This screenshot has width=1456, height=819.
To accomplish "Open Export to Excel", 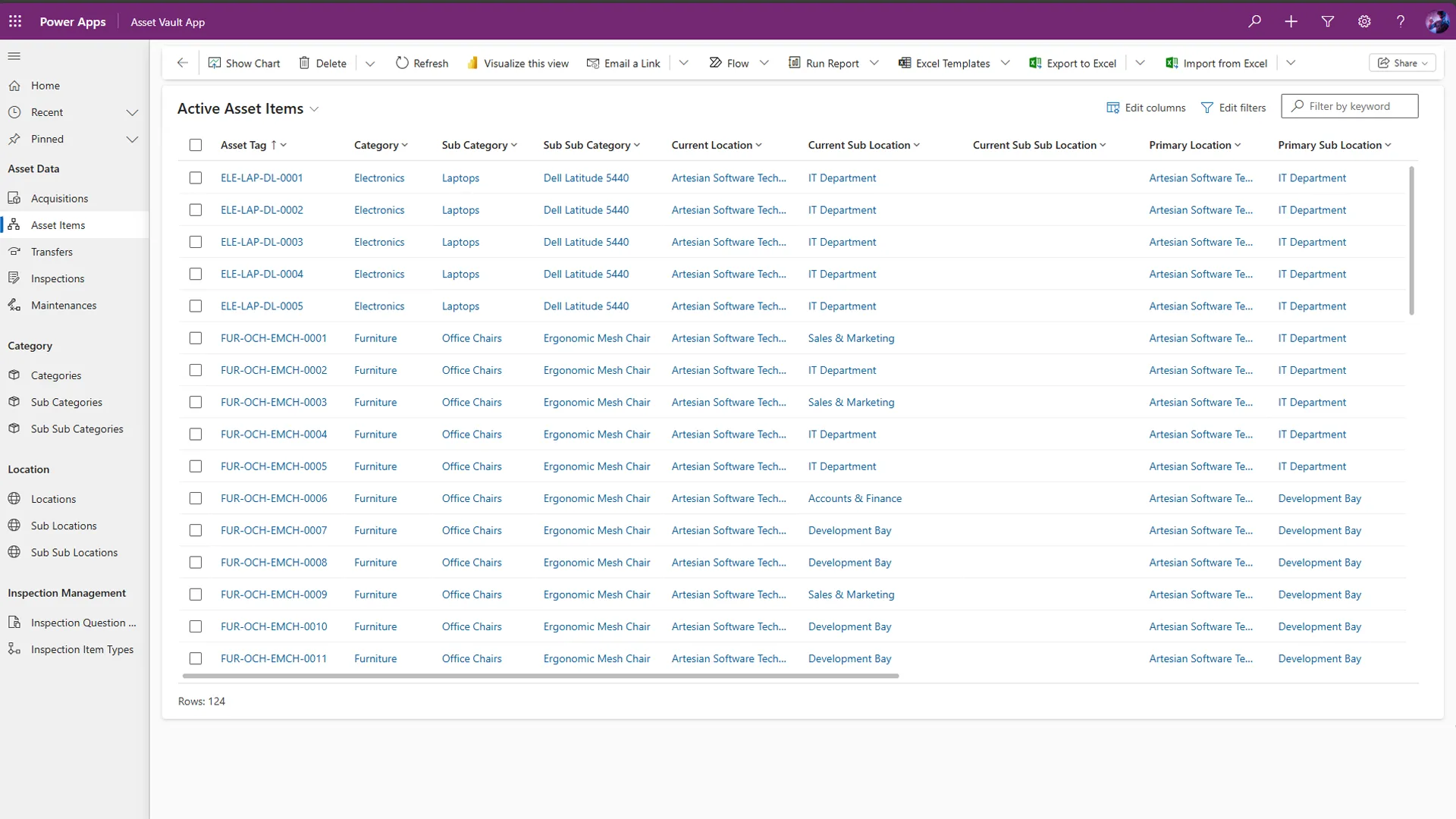I will click(x=1072, y=63).
